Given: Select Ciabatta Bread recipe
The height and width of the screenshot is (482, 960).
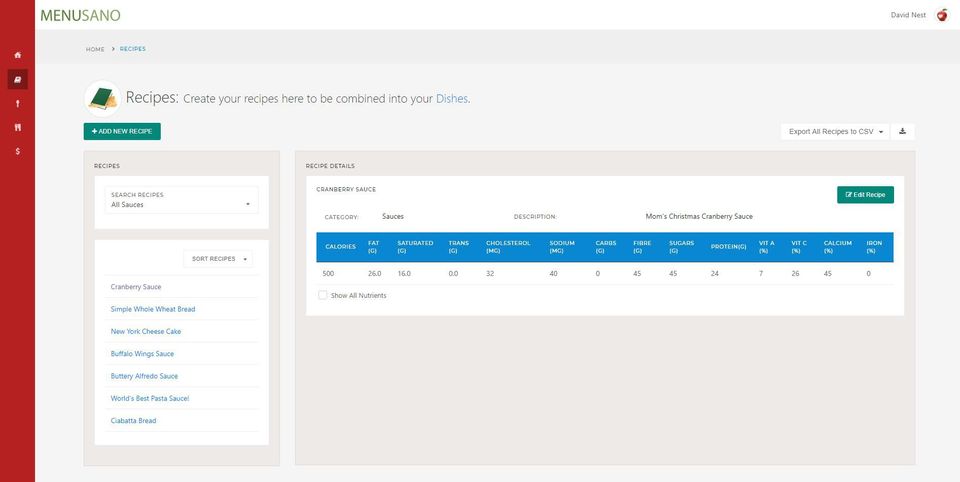Looking at the screenshot, I should point(133,421).
